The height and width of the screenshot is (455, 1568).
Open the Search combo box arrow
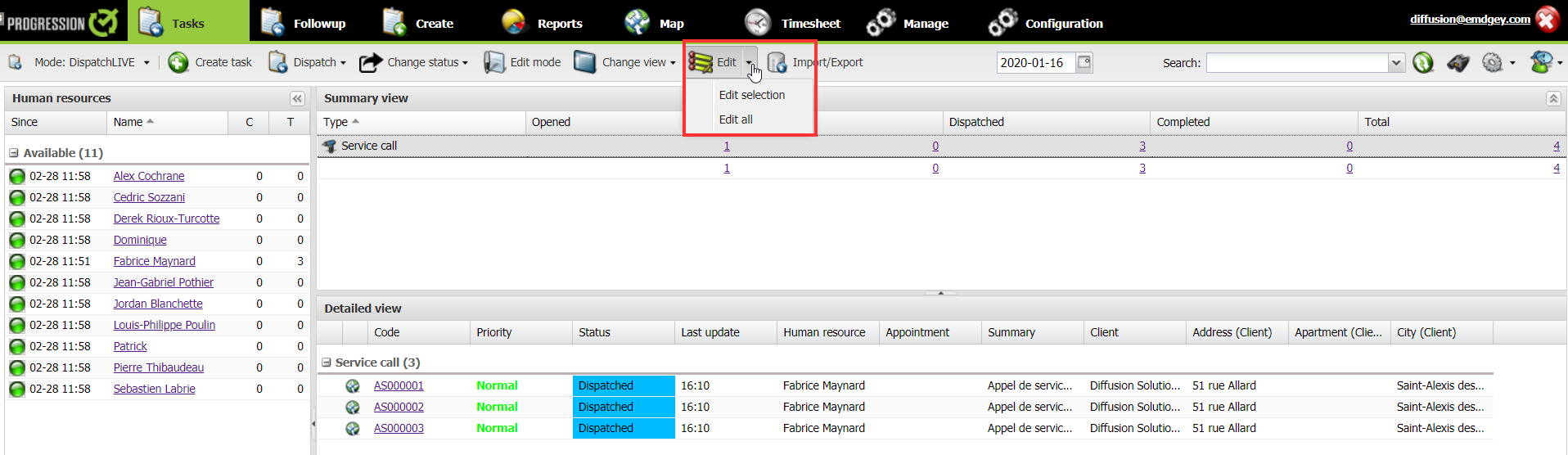(x=1396, y=63)
